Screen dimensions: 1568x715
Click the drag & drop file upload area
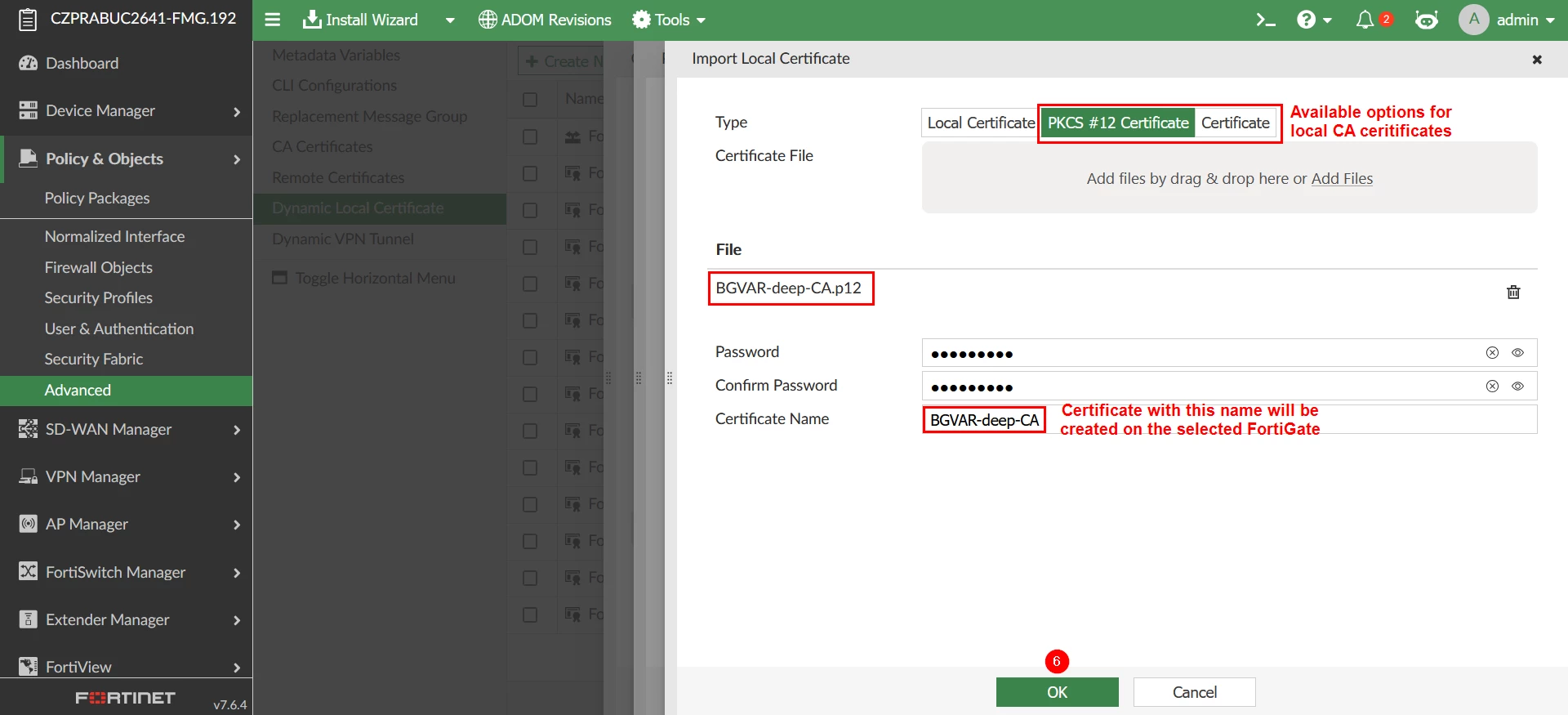pyautogui.click(x=1229, y=177)
